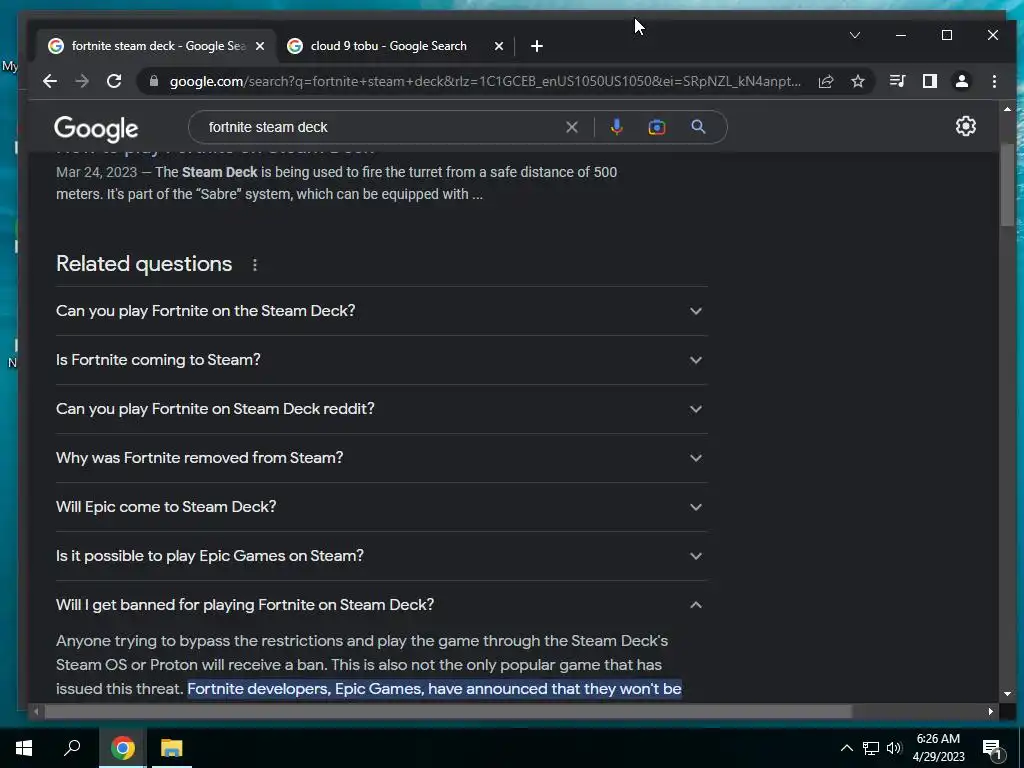Close the cloud 9 tobu tab
The height and width of the screenshot is (768, 1024).
499,46
